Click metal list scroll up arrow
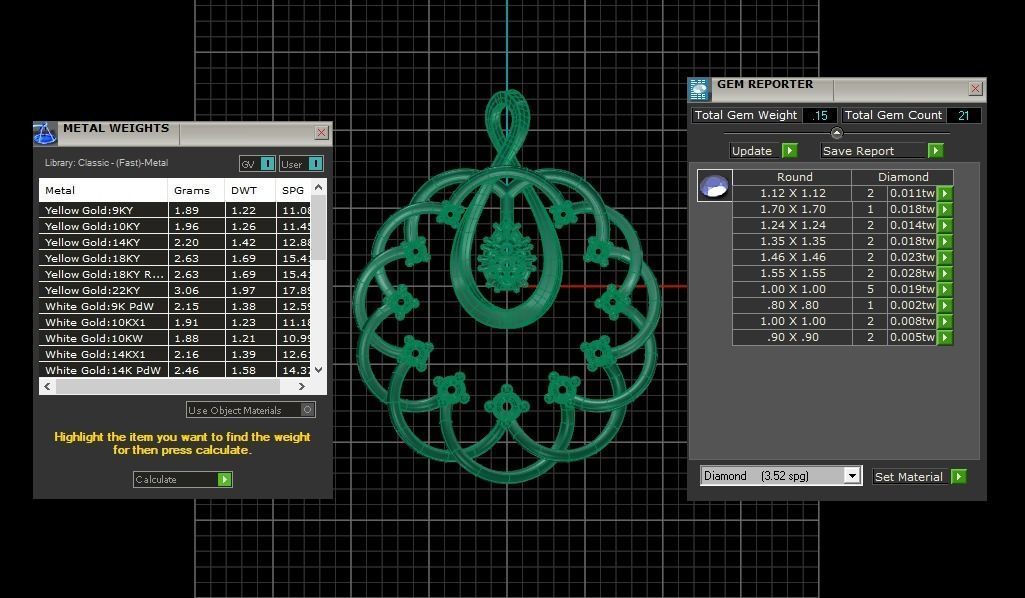1025x598 pixels. click(318, 188)
